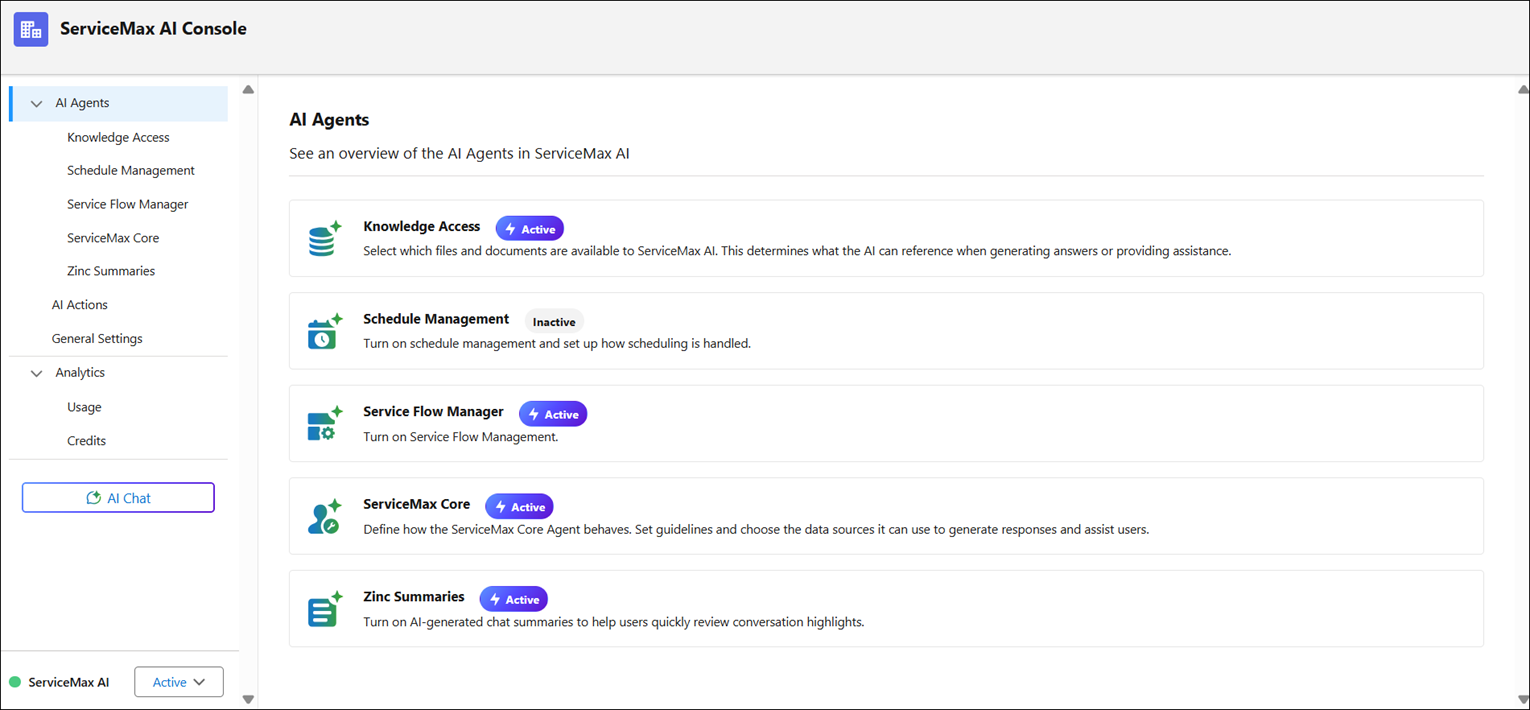Go to Zinc Summaries in the sidebar

pos(111,271)
